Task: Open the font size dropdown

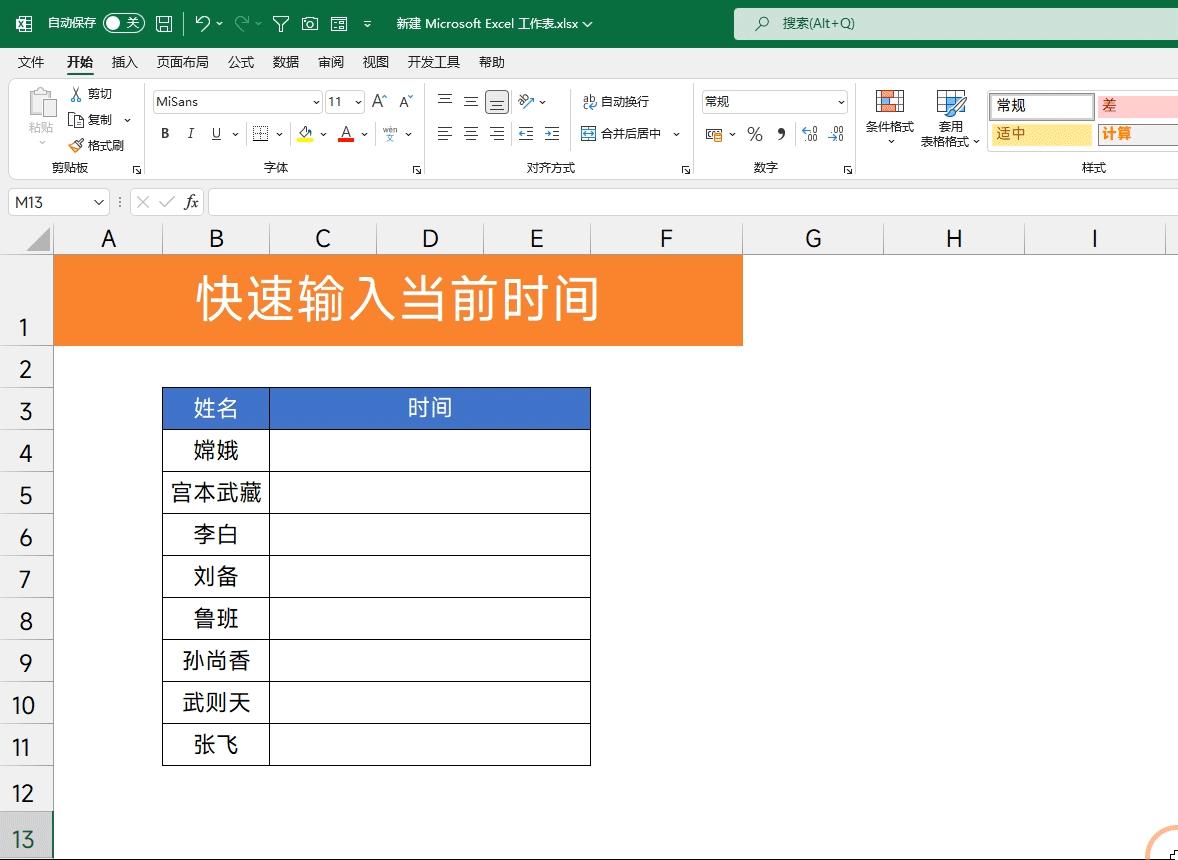Action: (357, 101)
